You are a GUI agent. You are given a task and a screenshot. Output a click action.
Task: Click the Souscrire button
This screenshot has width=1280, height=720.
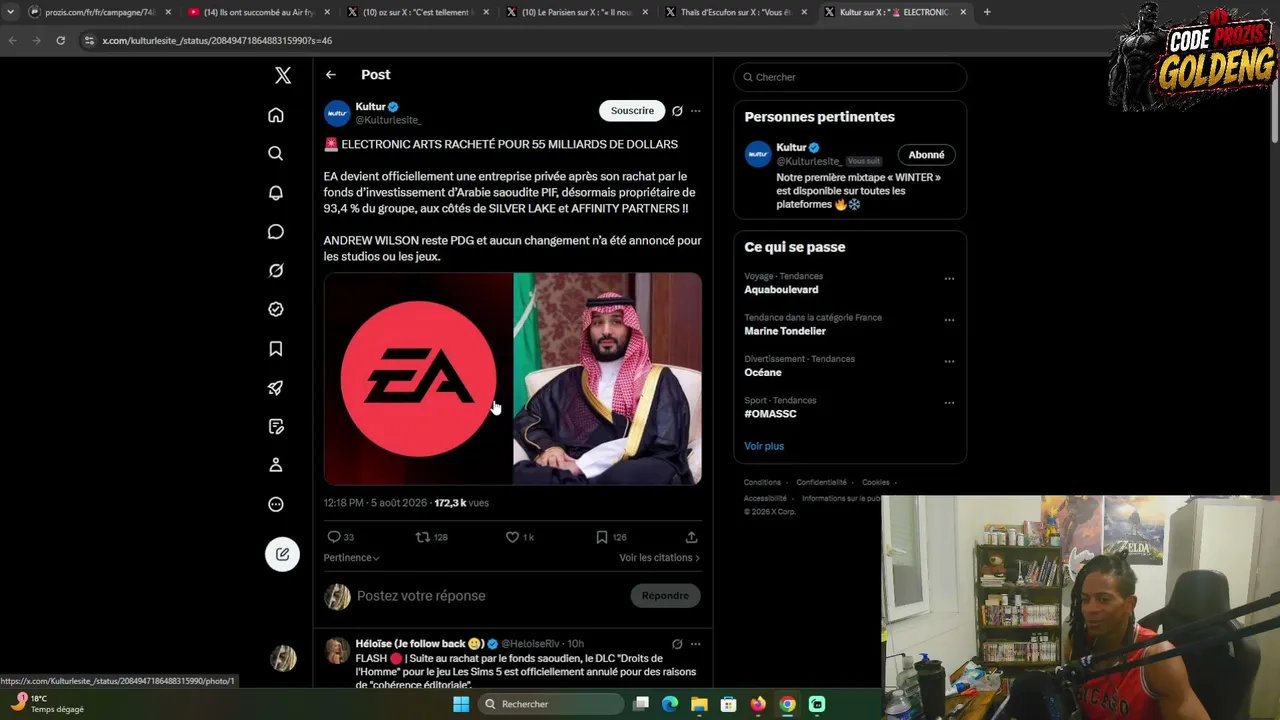pos(632,111)
